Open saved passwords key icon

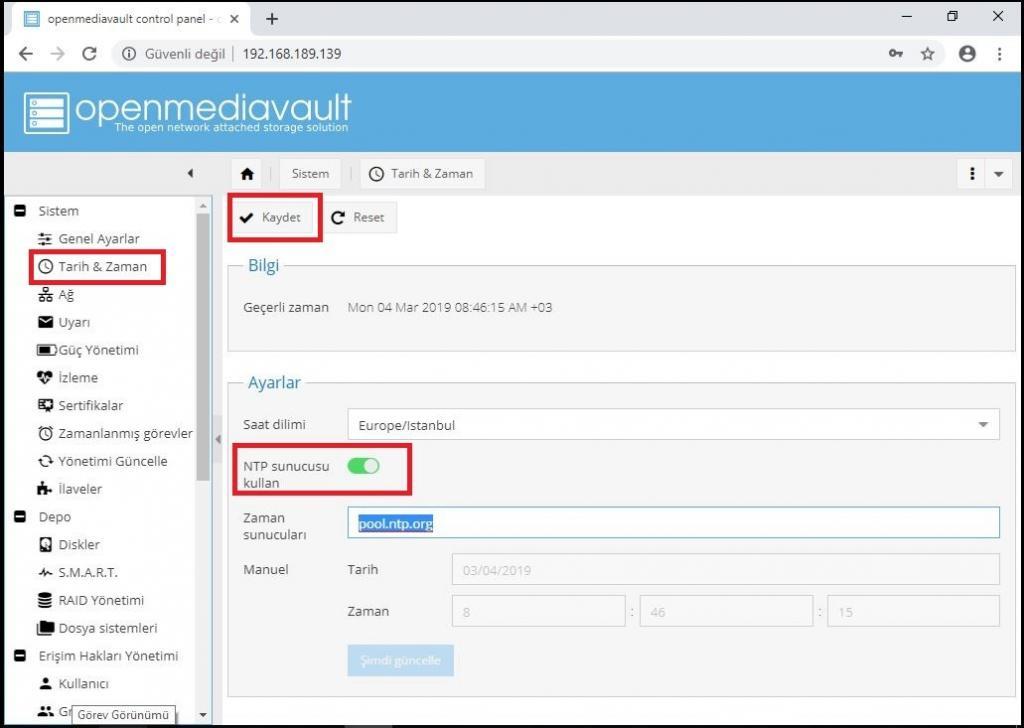896,54
